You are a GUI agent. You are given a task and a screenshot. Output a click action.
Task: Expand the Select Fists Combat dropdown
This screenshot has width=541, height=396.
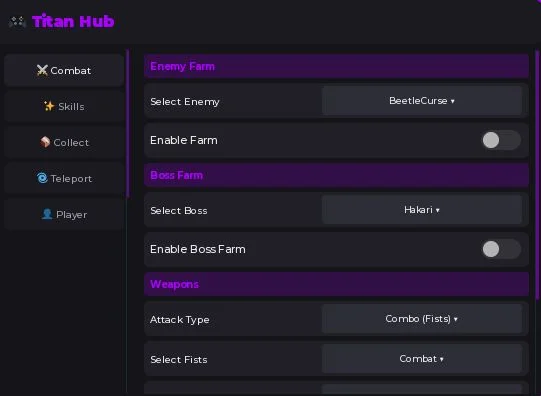click(x=422, y=359)
